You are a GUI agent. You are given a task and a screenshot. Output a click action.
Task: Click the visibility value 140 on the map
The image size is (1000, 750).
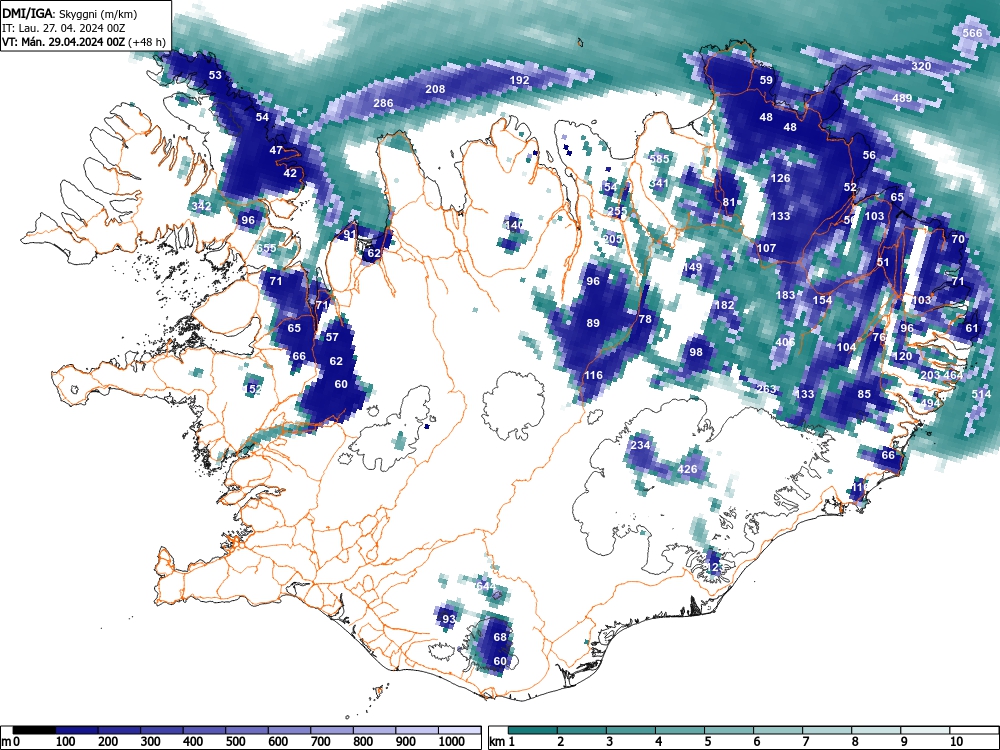[x=514, y=224]
